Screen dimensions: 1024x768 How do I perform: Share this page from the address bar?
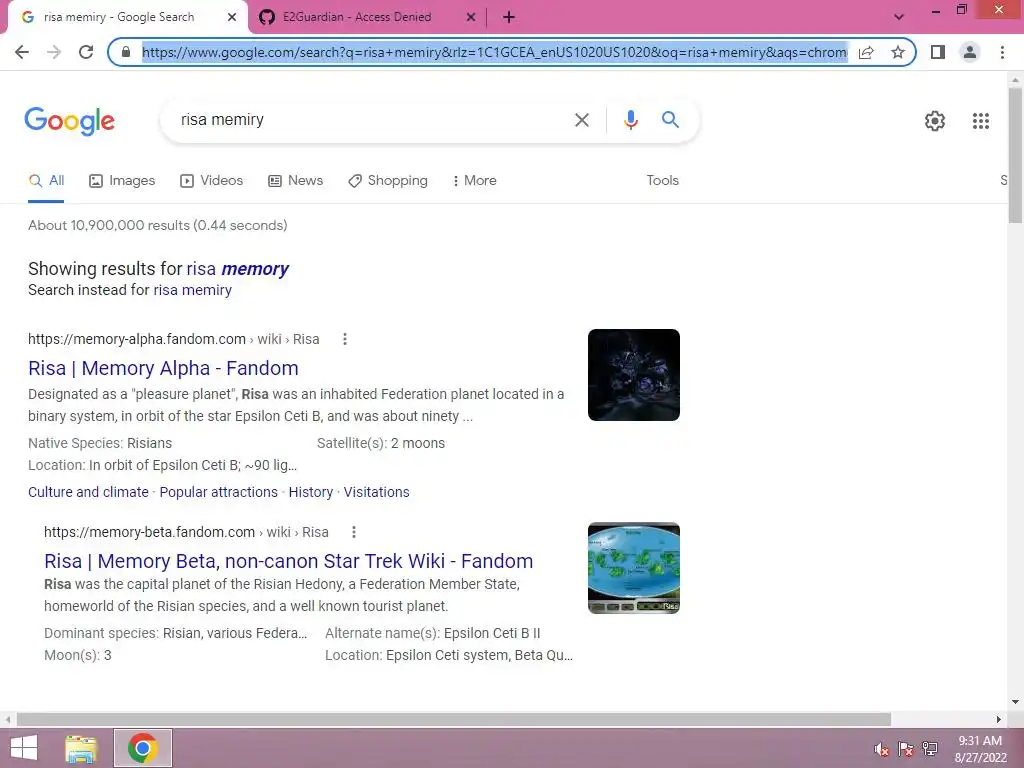coord(866,52)
